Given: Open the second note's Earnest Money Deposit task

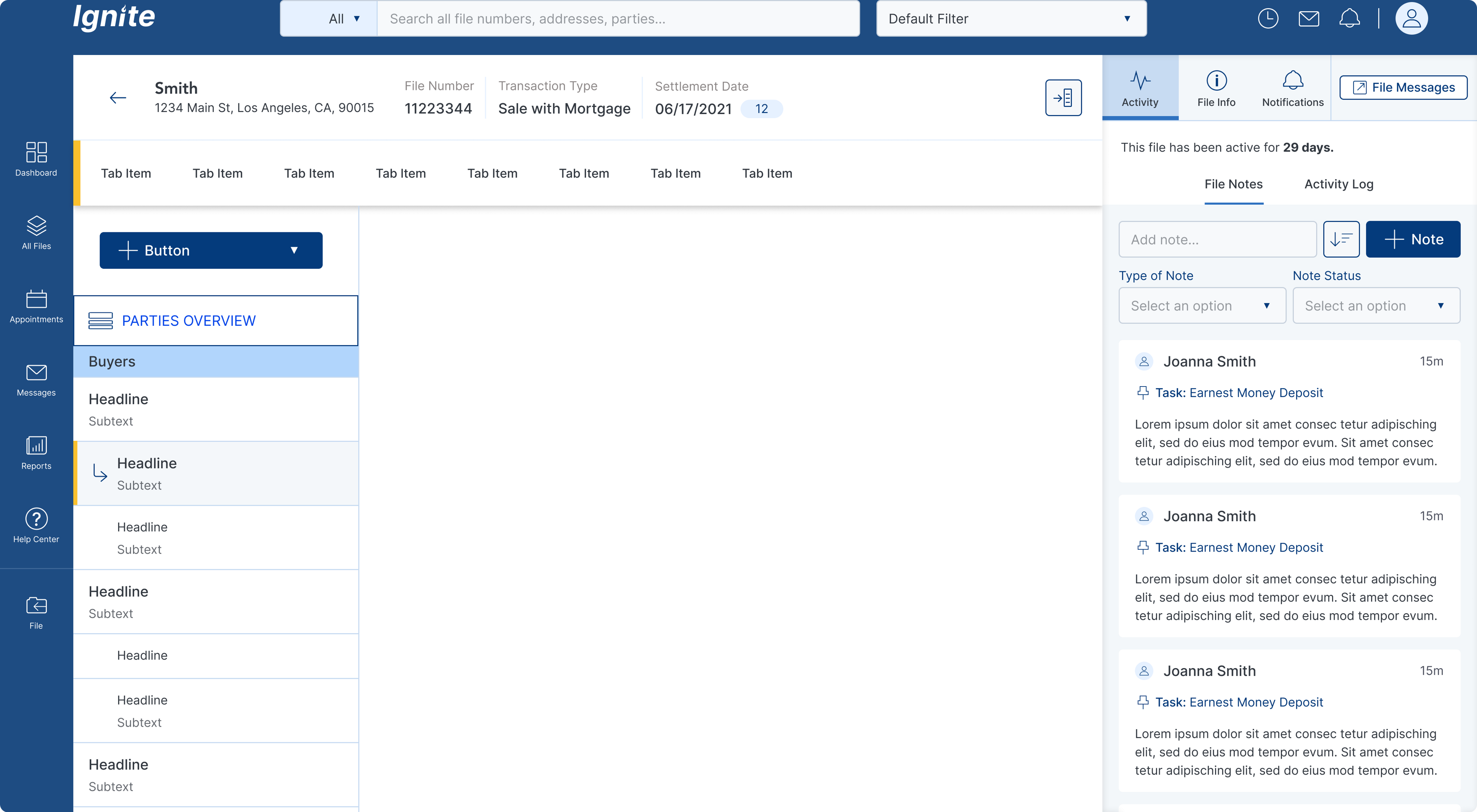Looking at the screenshot, I should 1239,548.
